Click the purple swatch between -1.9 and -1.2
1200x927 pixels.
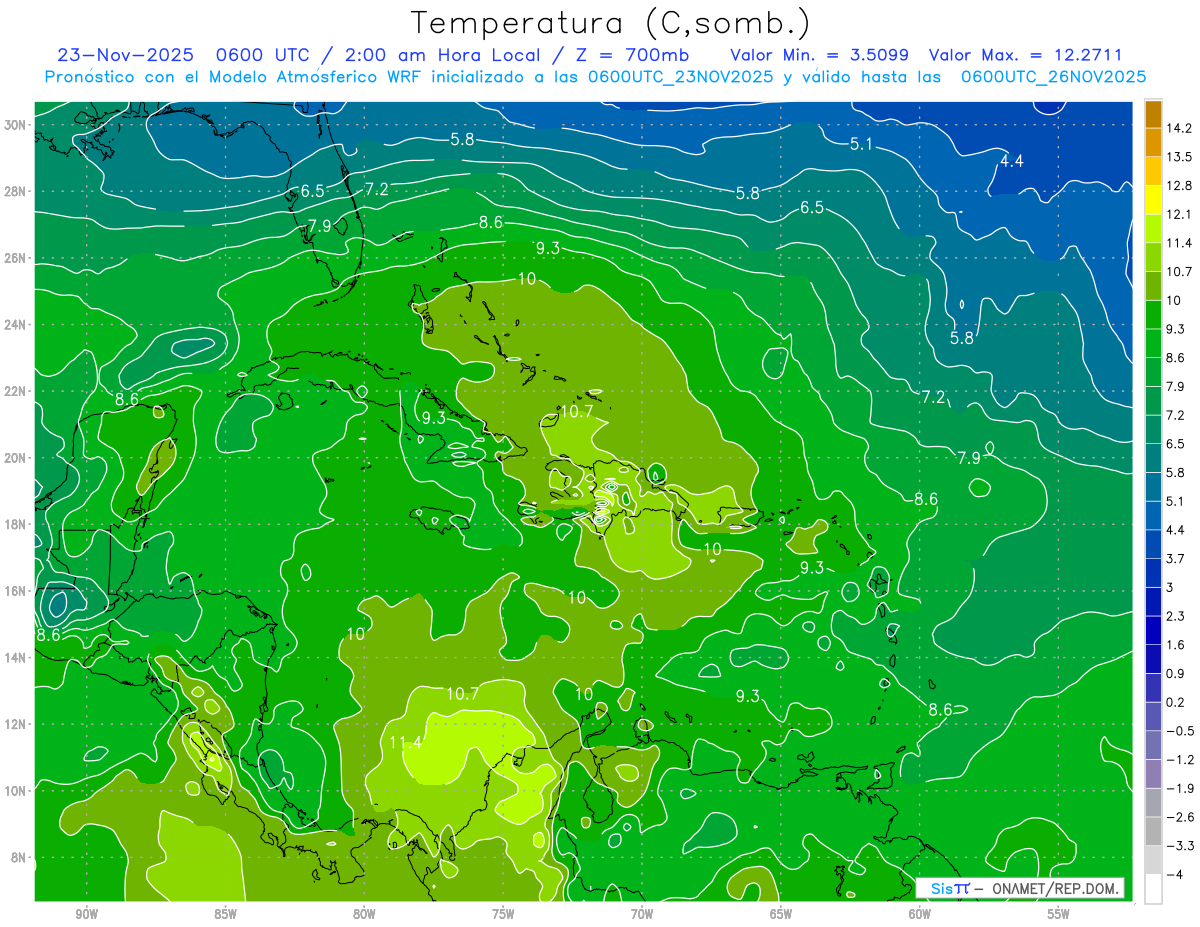click(1153, 773)
